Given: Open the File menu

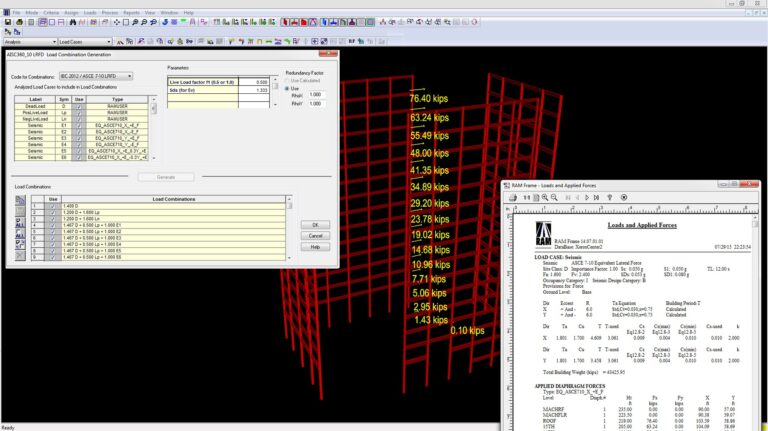Looking at the screenshot, I should click(16, 13).
